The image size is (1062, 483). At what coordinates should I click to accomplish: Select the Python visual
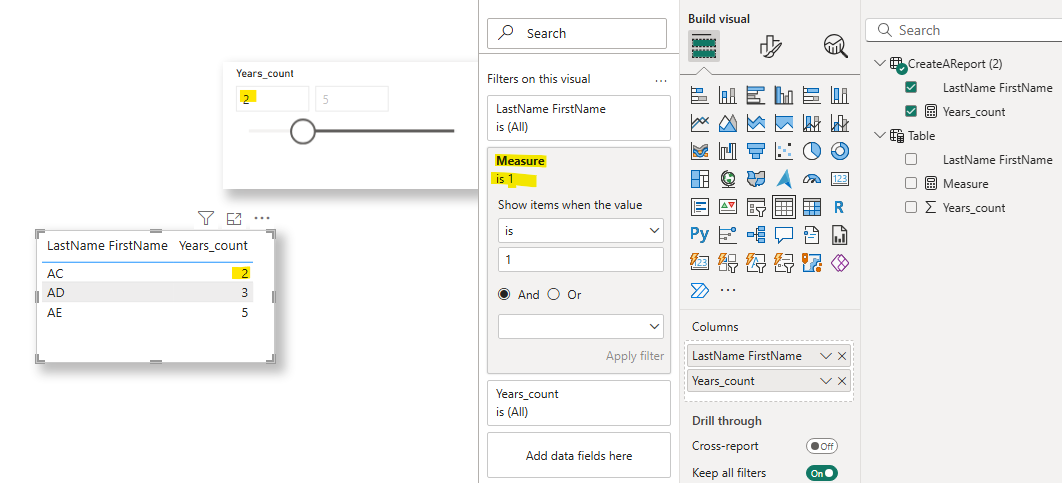pyautogui.click(x=700, y=234)
